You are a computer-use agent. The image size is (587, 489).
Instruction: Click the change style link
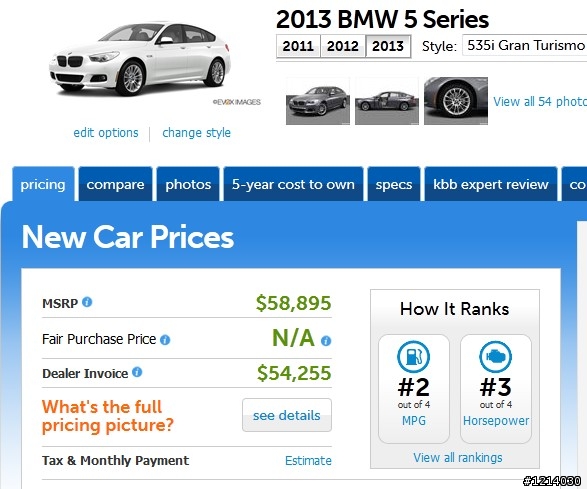click(x=197, y=133)
